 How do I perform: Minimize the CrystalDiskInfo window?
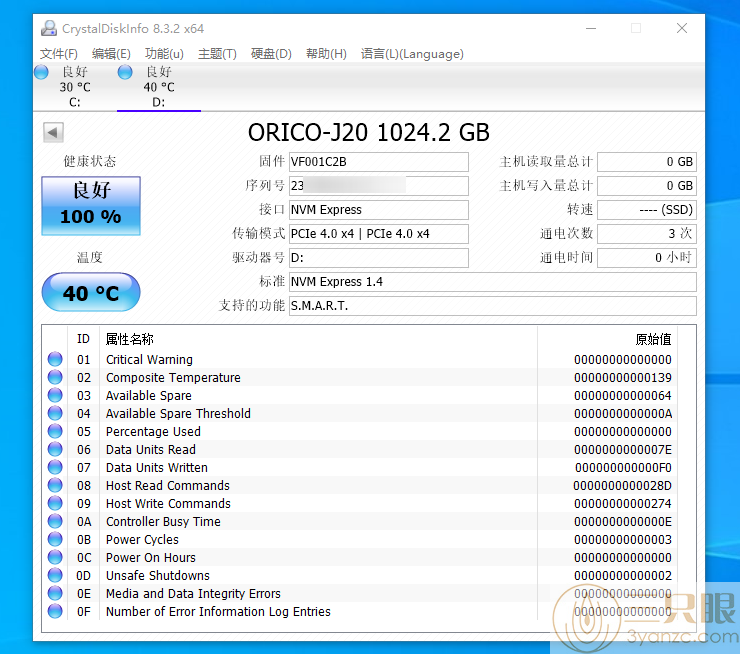pyautogui.click(x=591, y=28)
